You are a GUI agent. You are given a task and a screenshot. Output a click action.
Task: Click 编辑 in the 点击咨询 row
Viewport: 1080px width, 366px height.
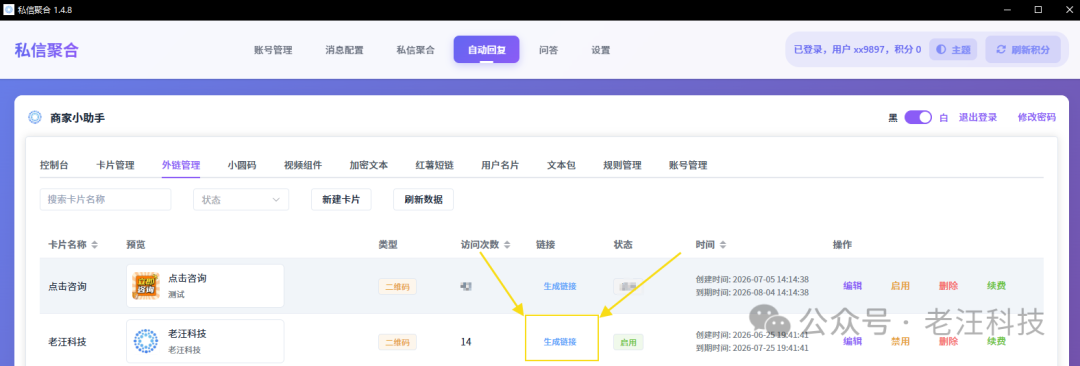coord(853,286)
